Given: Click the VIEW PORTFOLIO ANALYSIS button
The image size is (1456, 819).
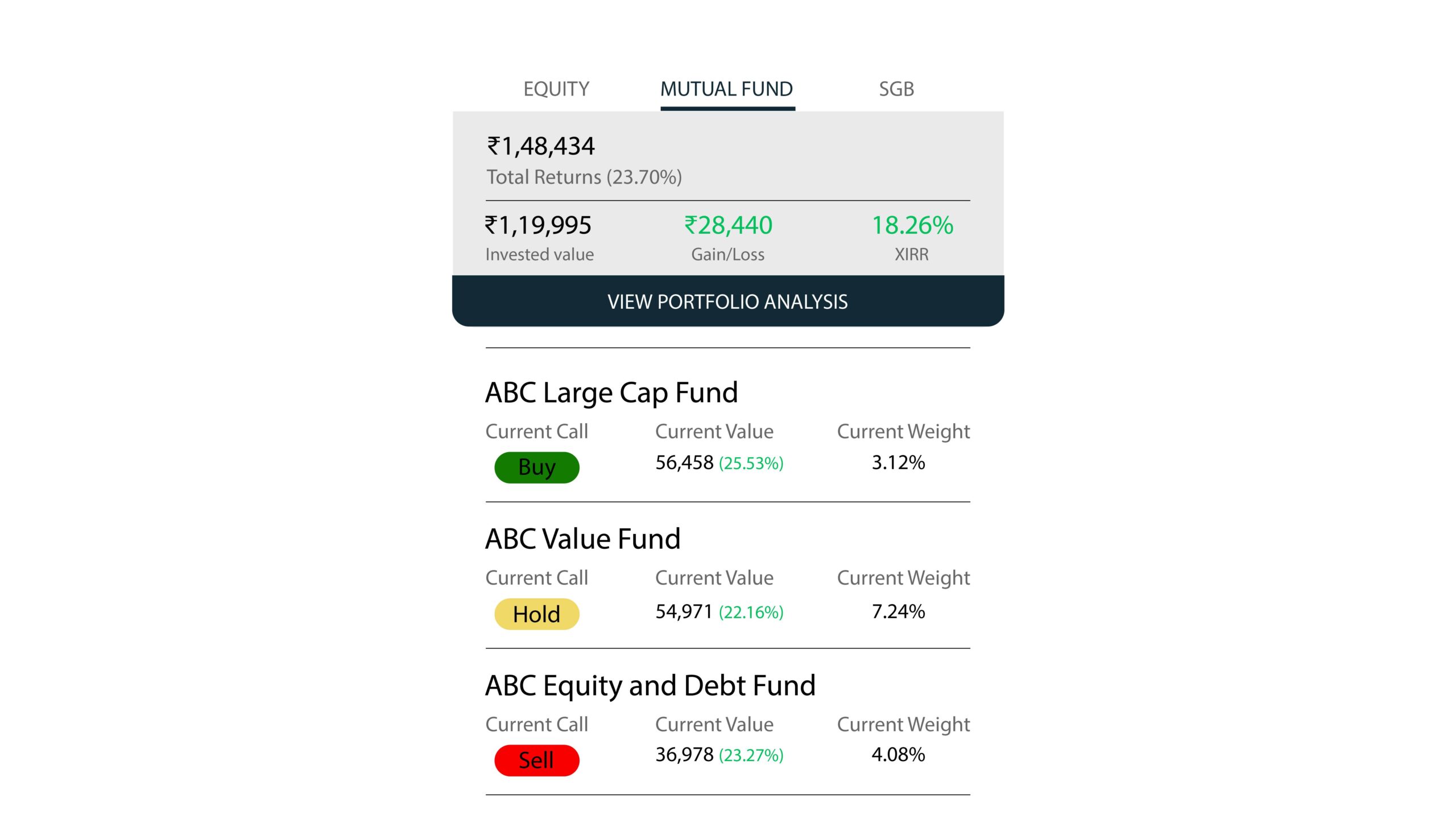Looking at the screenshot, I should (x=728, y=301).
